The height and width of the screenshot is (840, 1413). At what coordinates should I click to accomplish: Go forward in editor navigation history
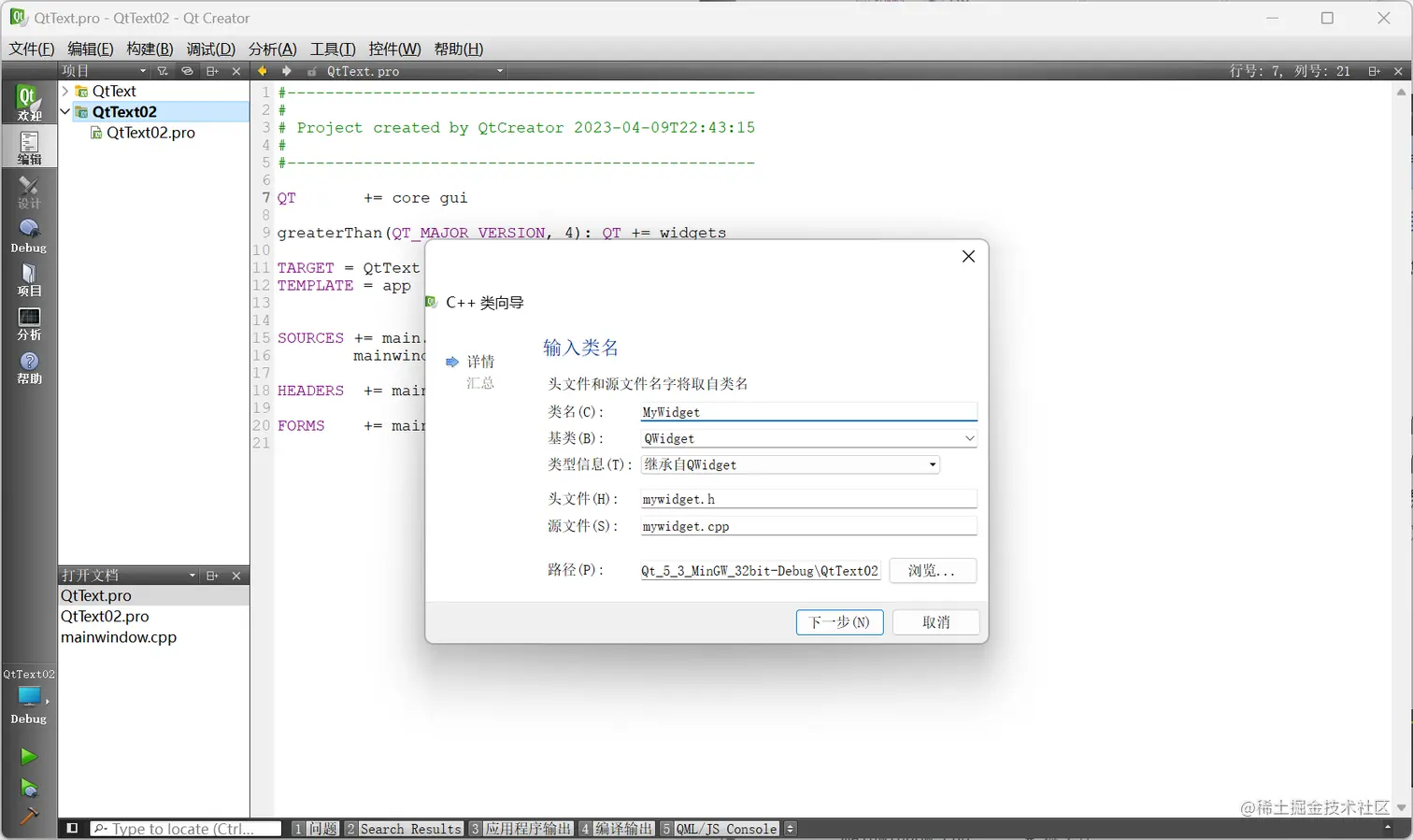[x=286, y=71]
